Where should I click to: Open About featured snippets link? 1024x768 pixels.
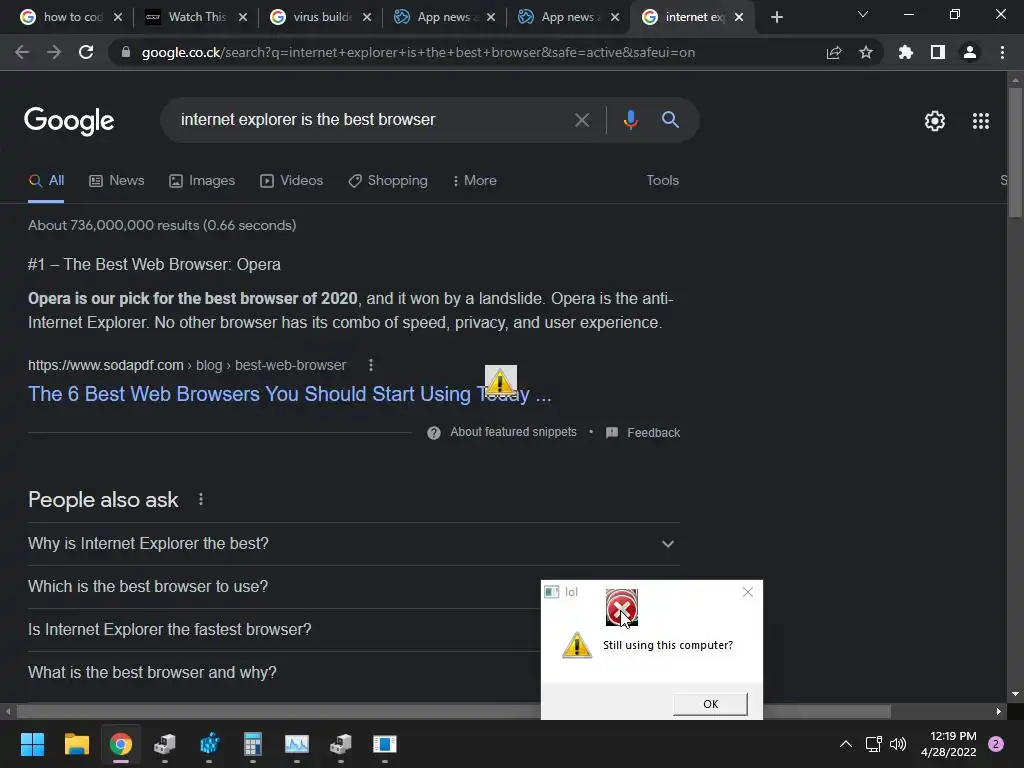point(513,432)
